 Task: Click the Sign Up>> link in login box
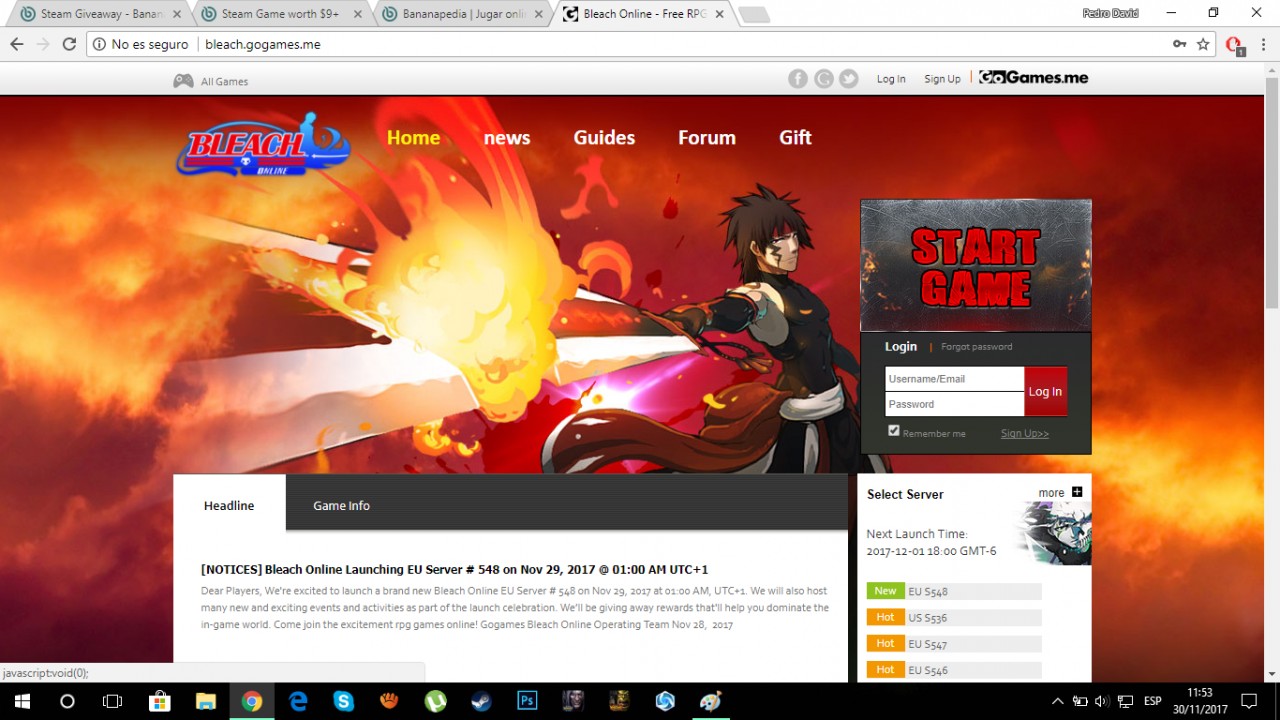coord(1025,433)
